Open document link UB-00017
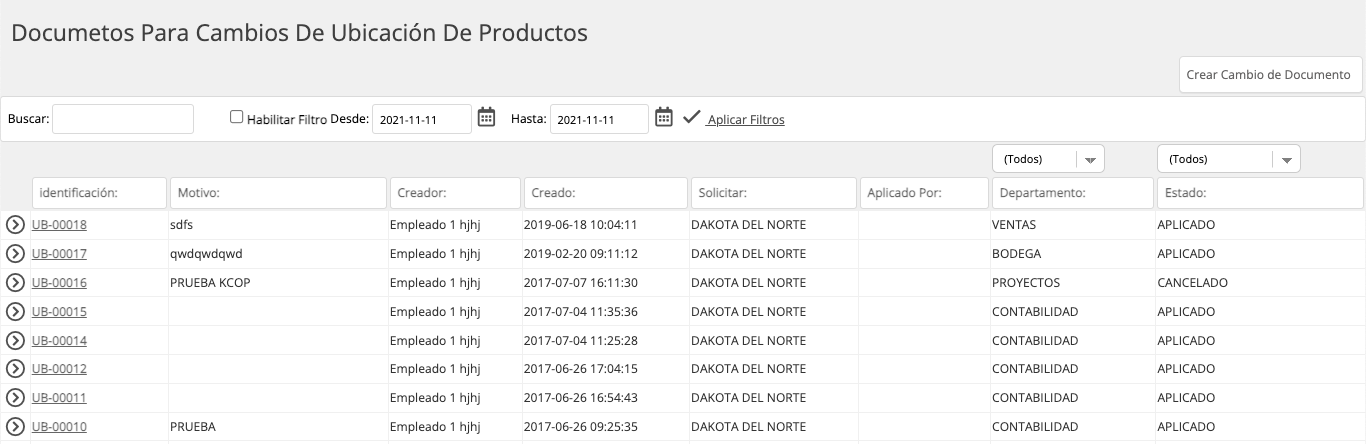This screenshot has width=1366, height=444. (59, 254)
